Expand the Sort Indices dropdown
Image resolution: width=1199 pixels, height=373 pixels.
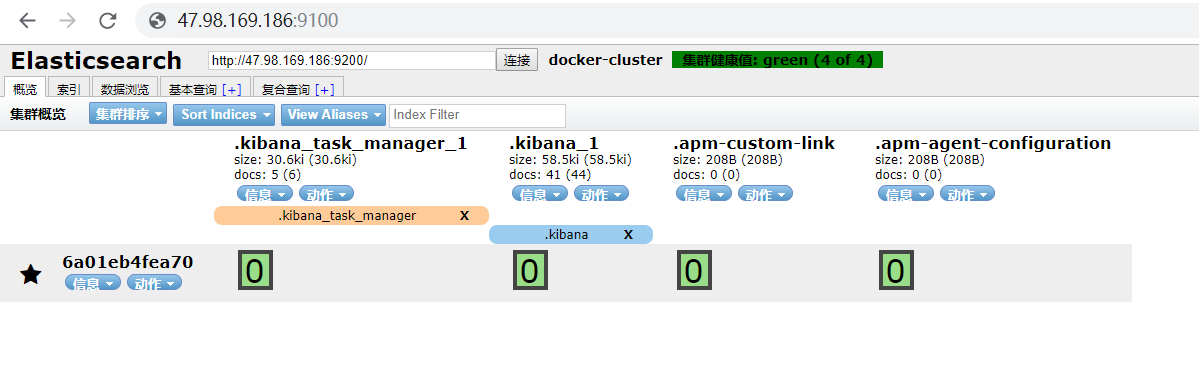click(223, 115)
